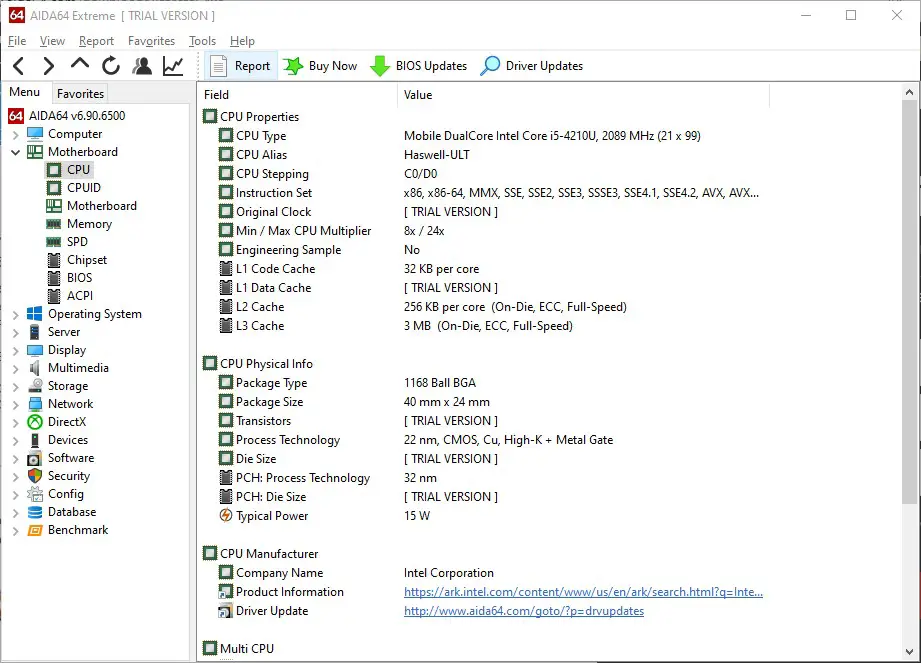Select the Motherboard sub-item board icon
This screenshot has width=921, height=663.
(53, 206)
